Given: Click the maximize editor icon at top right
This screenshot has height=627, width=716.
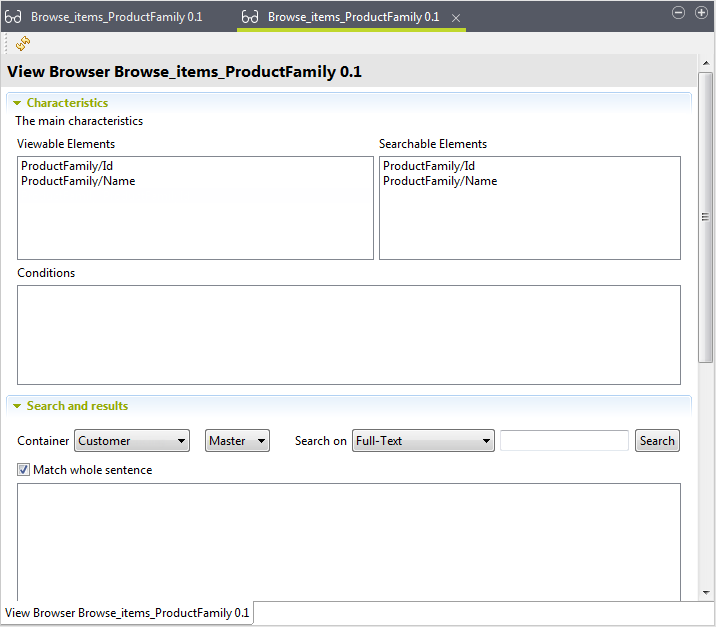Looking at the screenshot, I should click(699, 13).
